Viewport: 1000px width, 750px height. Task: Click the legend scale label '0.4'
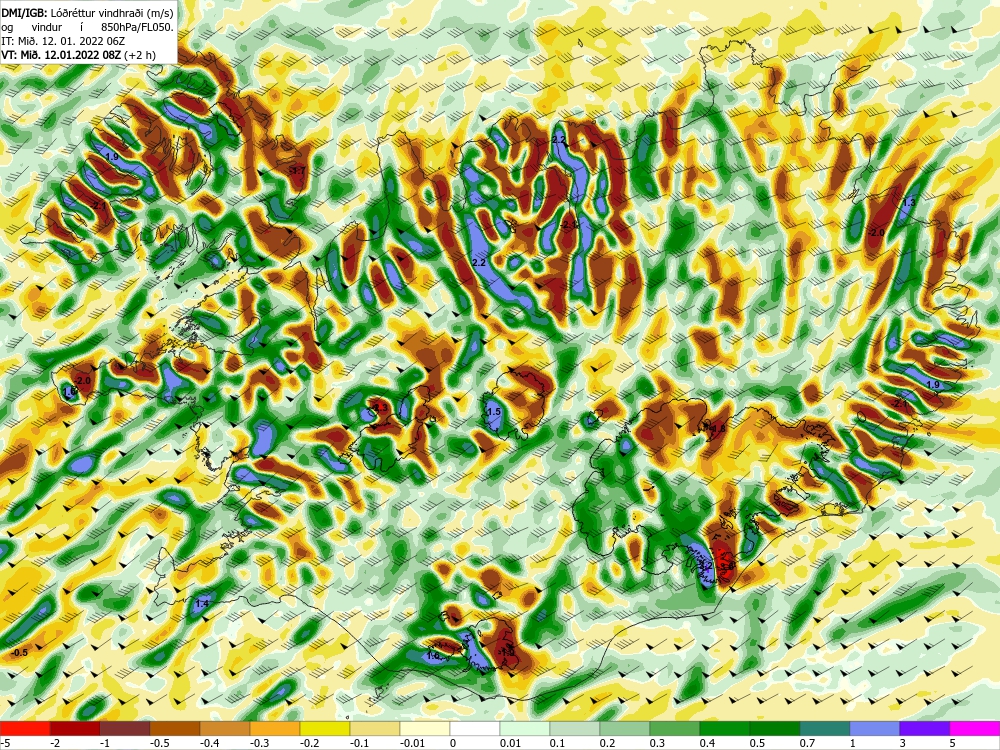coord(708,743)
